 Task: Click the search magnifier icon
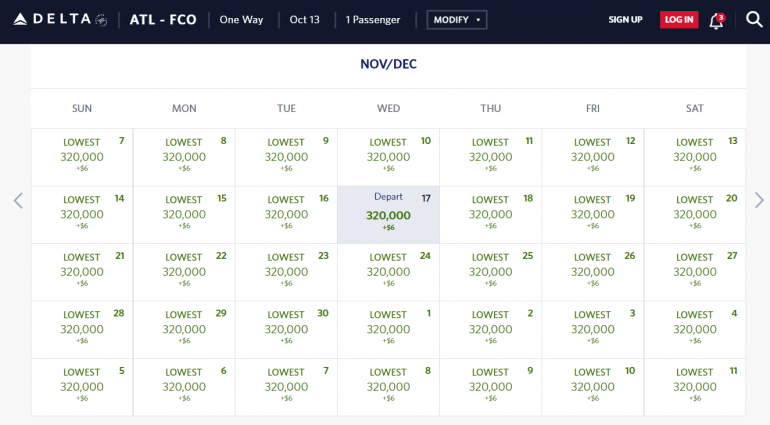coord(754,20)
